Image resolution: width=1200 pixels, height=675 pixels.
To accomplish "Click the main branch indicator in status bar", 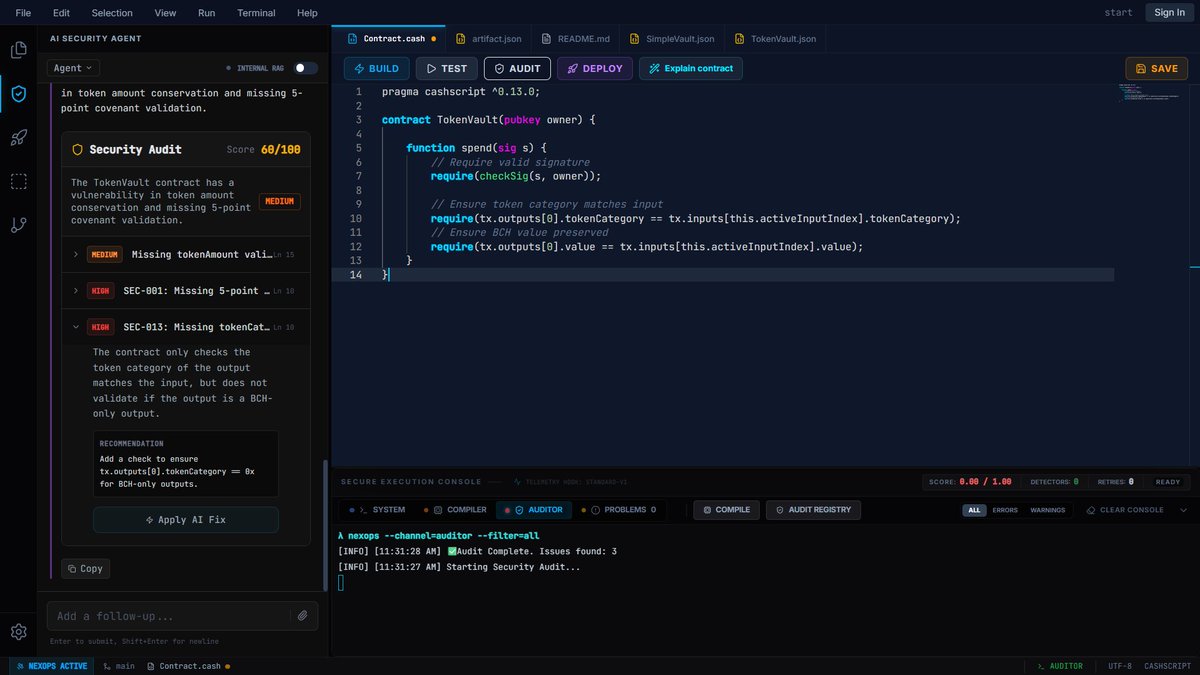I will [119, 666].
